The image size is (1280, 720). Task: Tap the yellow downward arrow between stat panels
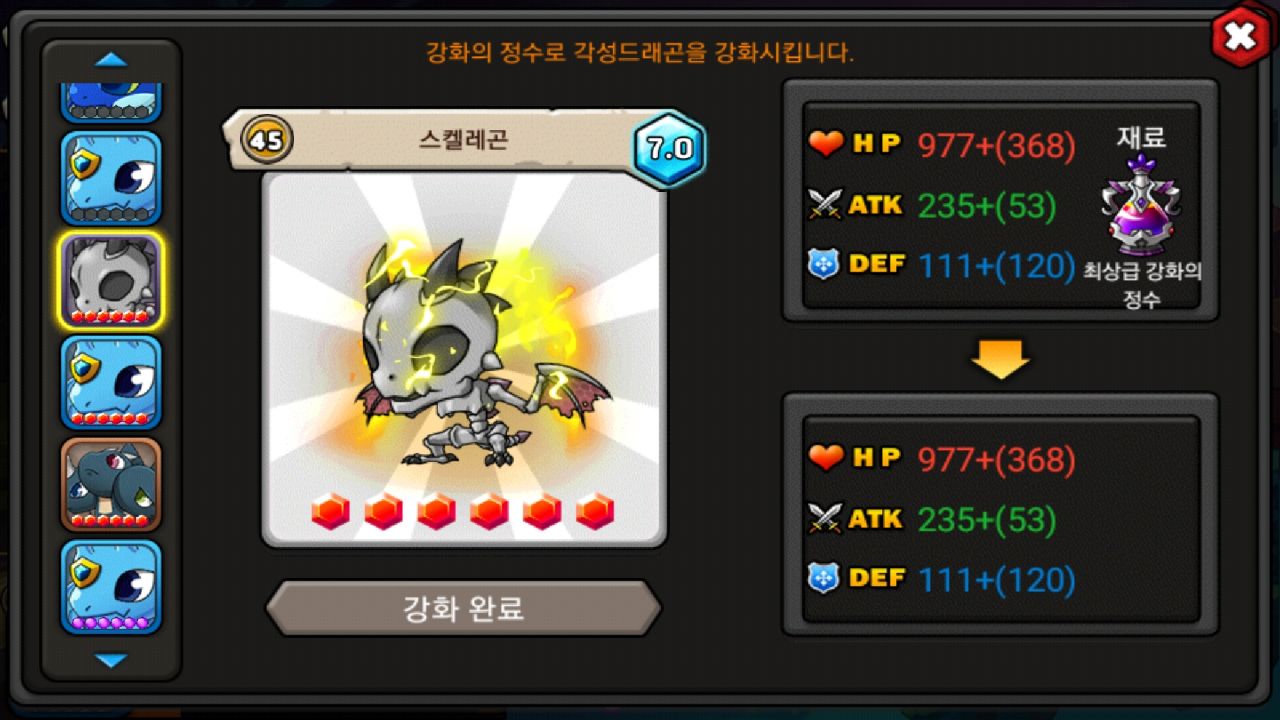coord(1001,359)
